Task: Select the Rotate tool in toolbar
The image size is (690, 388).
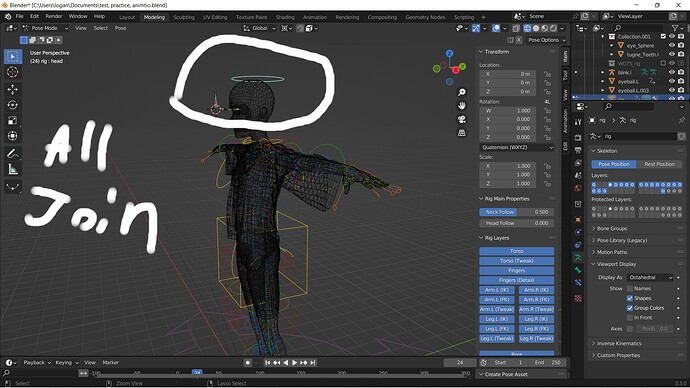Action: [13, 105]
